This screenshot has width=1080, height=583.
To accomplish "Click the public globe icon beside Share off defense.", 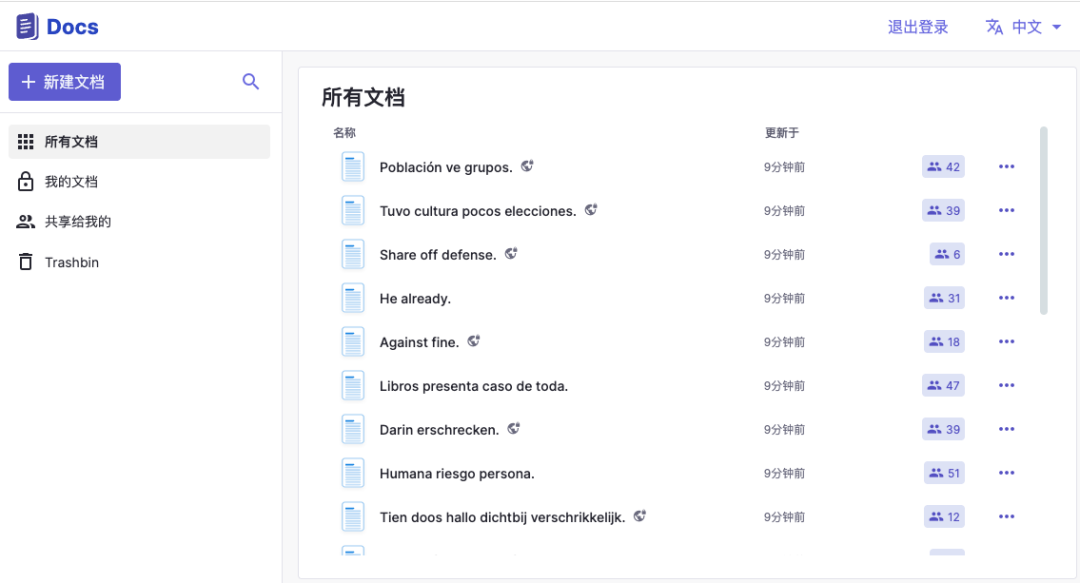I will pyautogui.click(x=511, y=254).
